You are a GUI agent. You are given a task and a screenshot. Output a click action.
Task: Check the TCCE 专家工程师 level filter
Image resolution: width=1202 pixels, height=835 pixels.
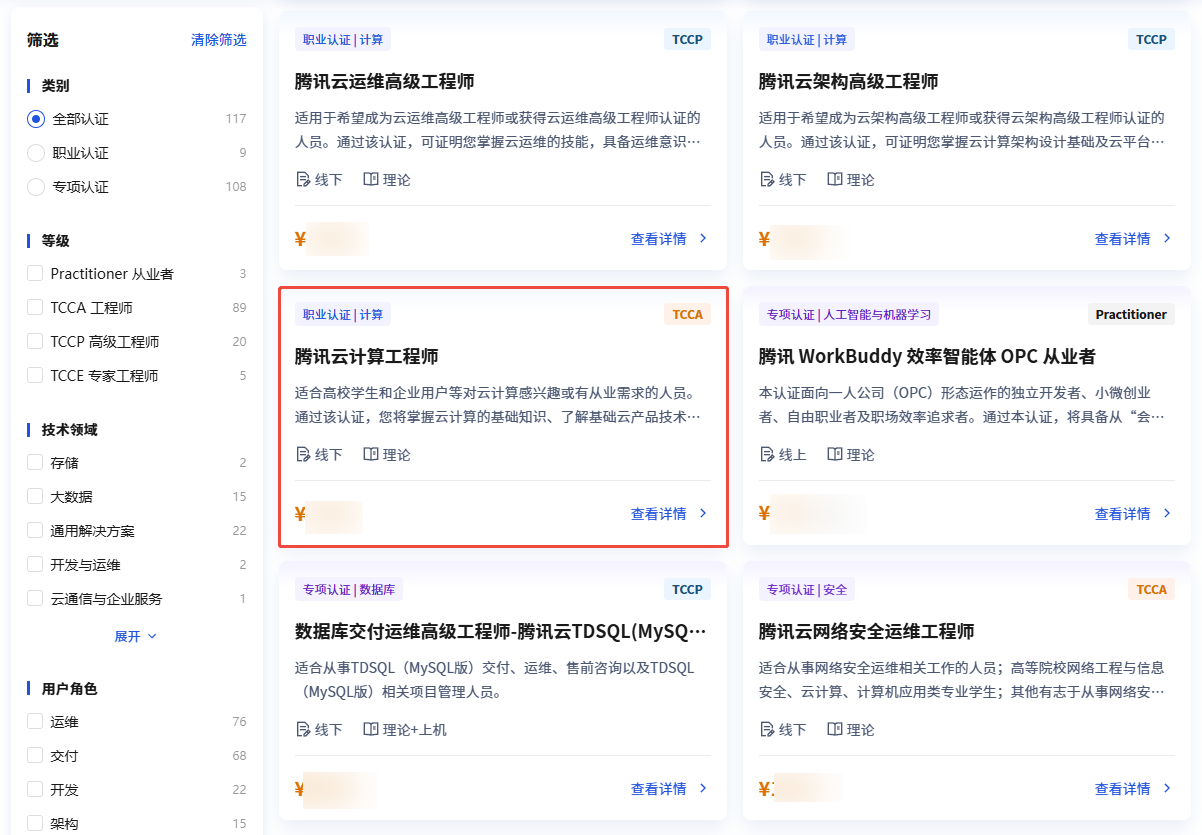point(35,376)
